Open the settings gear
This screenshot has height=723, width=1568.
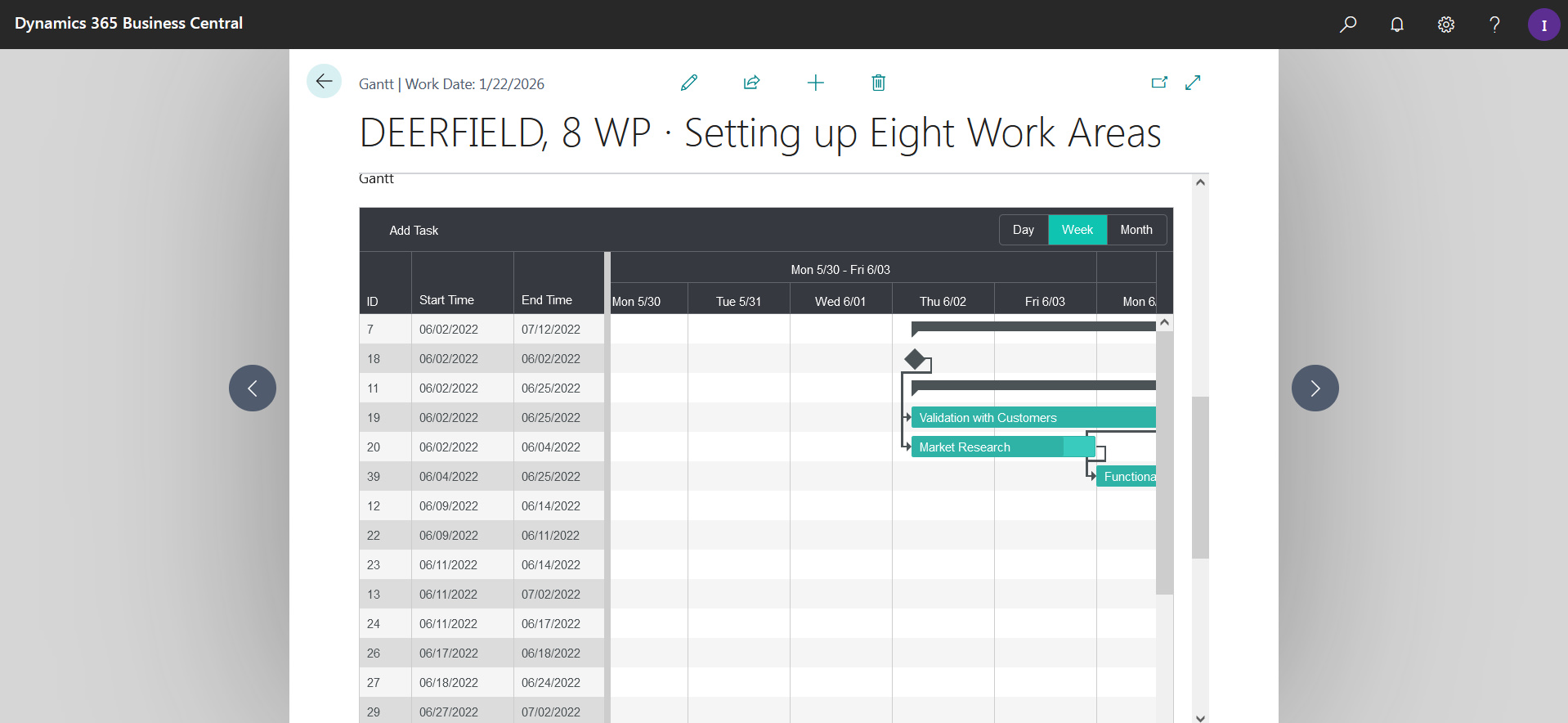(x=1446, y=25)
